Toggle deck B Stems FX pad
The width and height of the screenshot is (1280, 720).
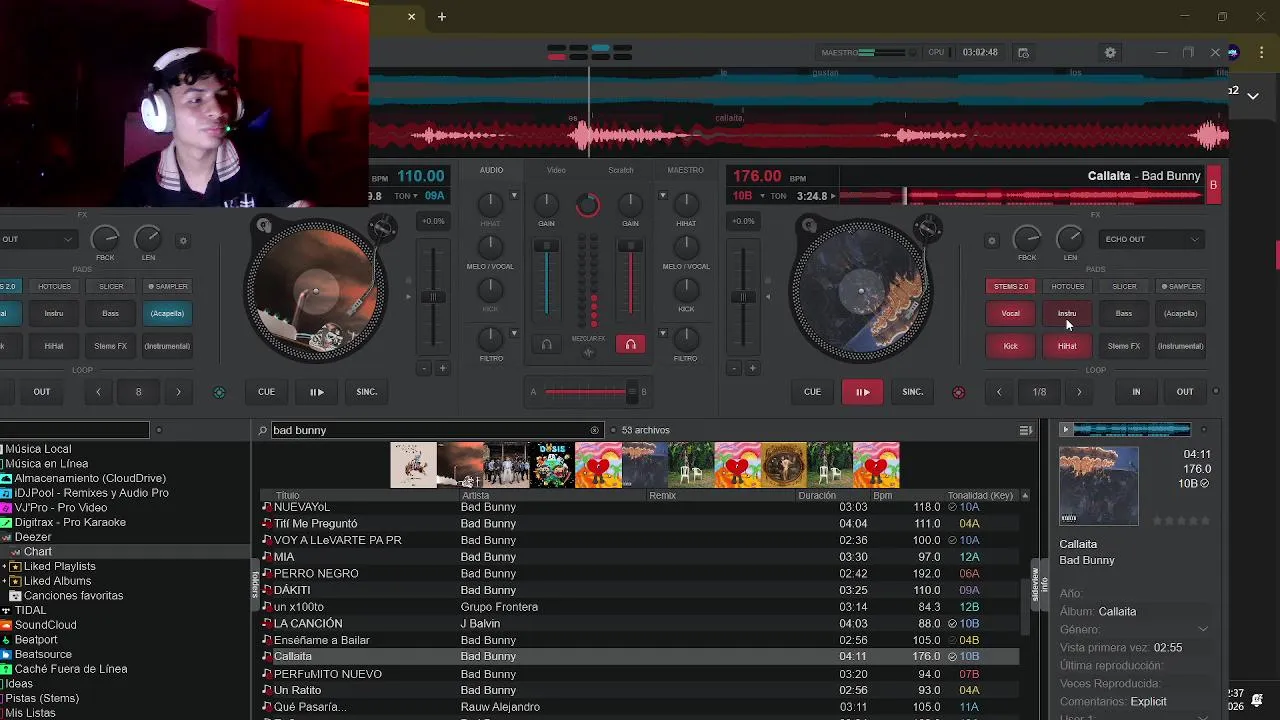coord(1124,347)
